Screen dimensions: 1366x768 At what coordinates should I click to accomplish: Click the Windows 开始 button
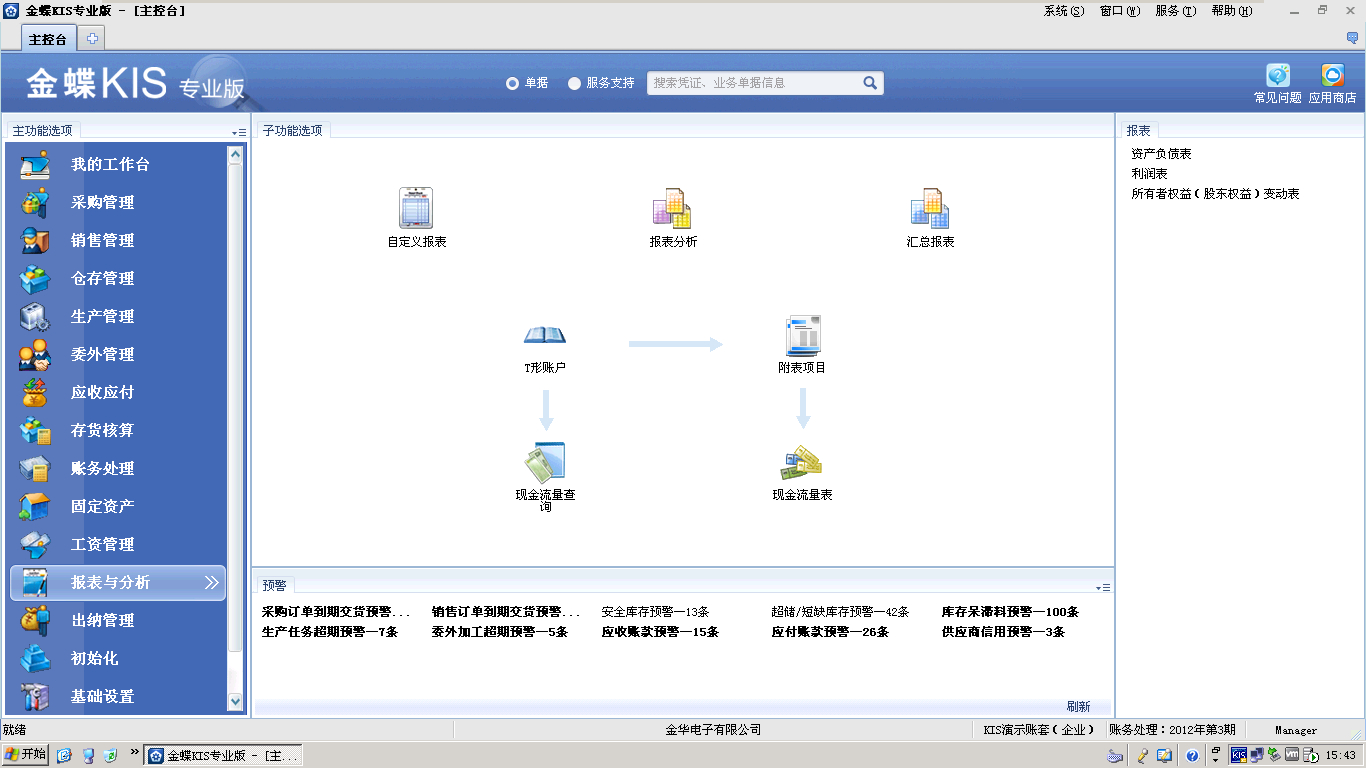pos(25,755)
